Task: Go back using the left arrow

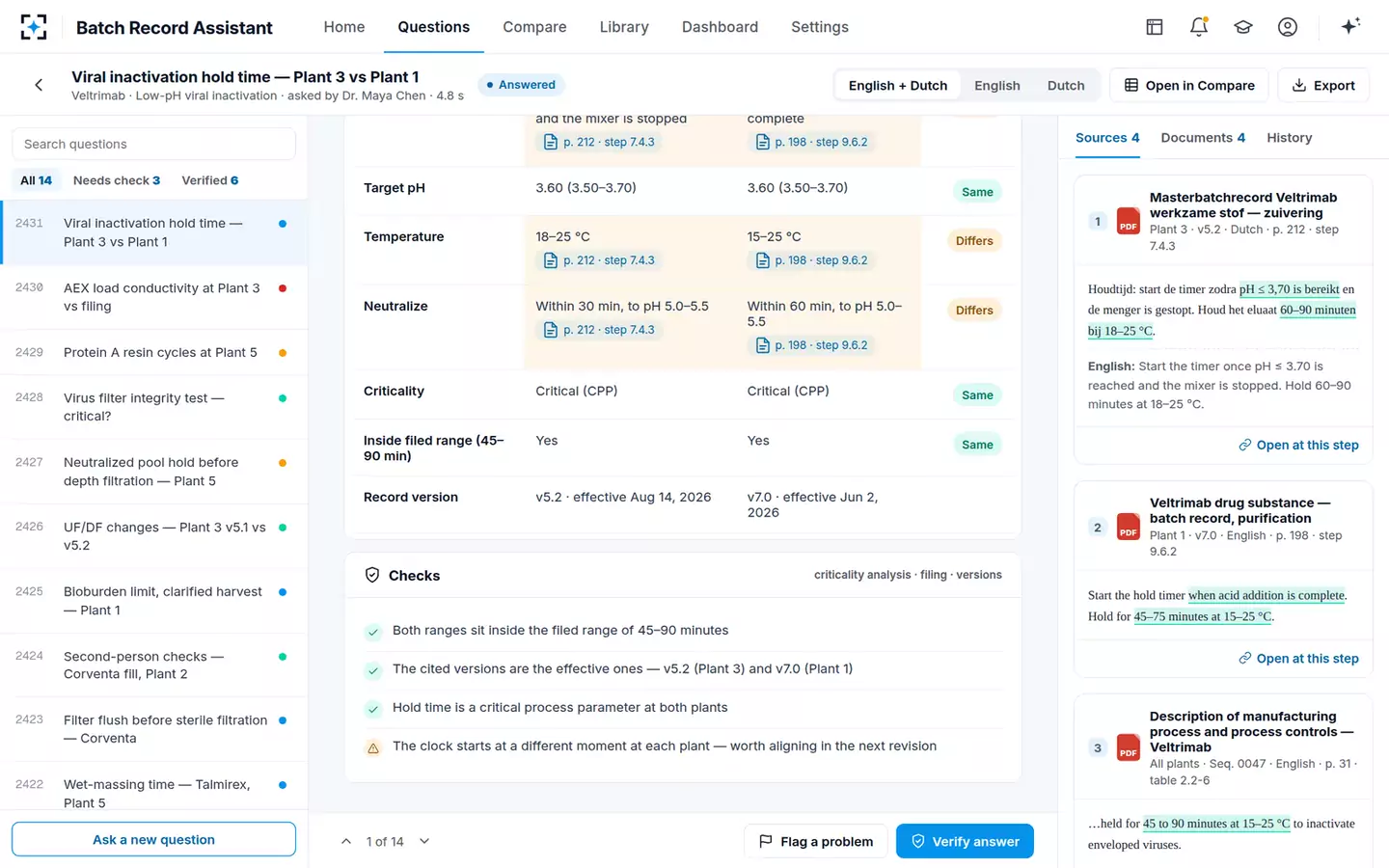Action: [39, 85]
